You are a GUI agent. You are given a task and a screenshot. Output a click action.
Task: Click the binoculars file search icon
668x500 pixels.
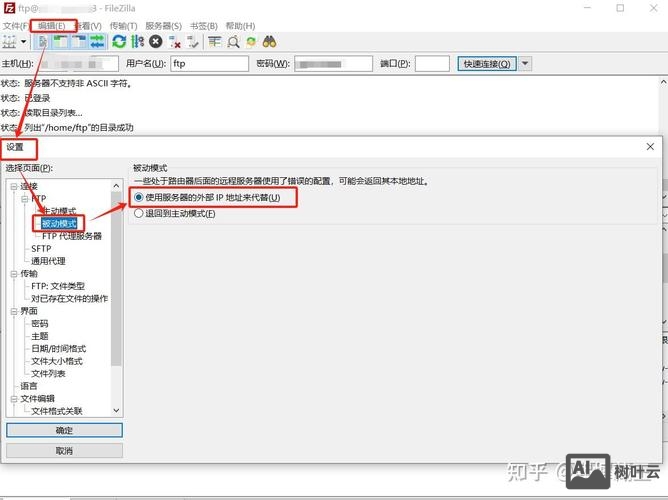click(x=269, y=42)
